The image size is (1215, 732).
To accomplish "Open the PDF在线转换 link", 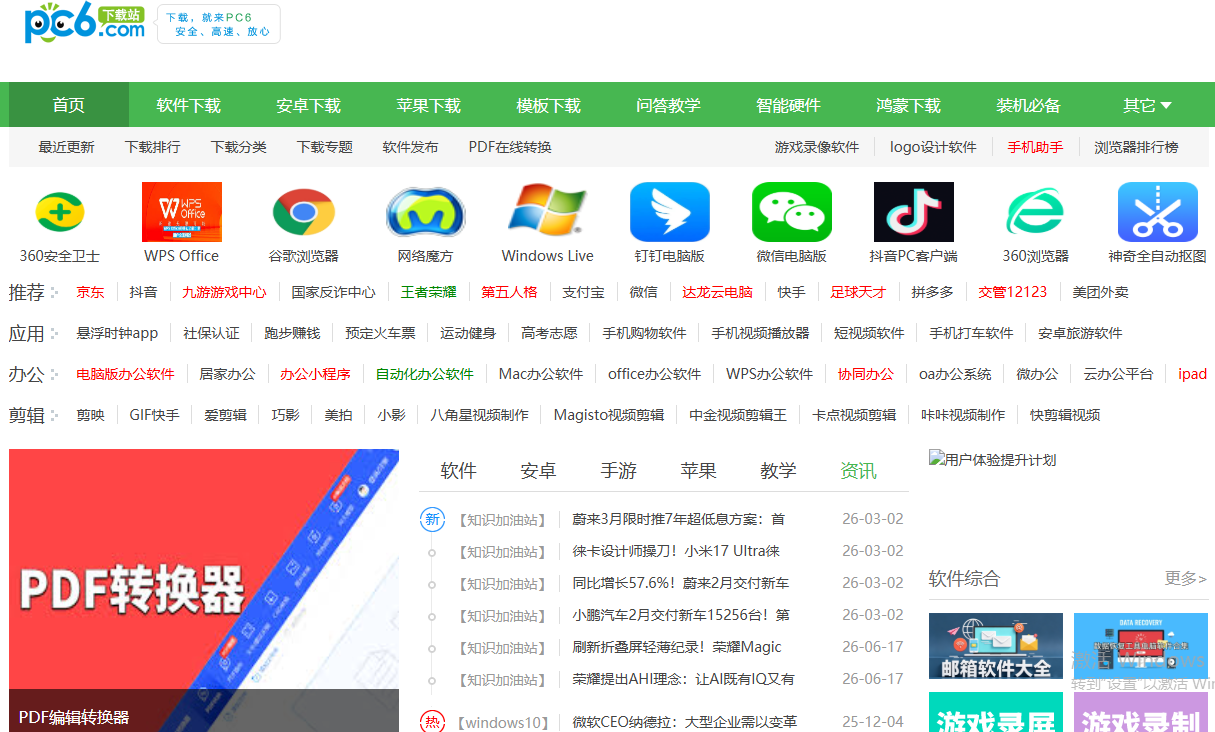I will [x=510, y=147].
